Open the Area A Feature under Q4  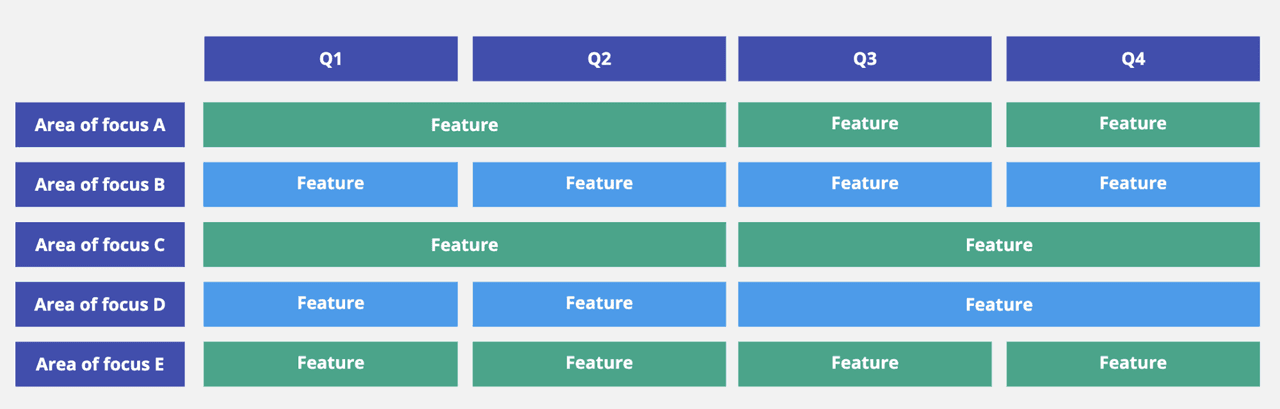tap(1133, 124)
